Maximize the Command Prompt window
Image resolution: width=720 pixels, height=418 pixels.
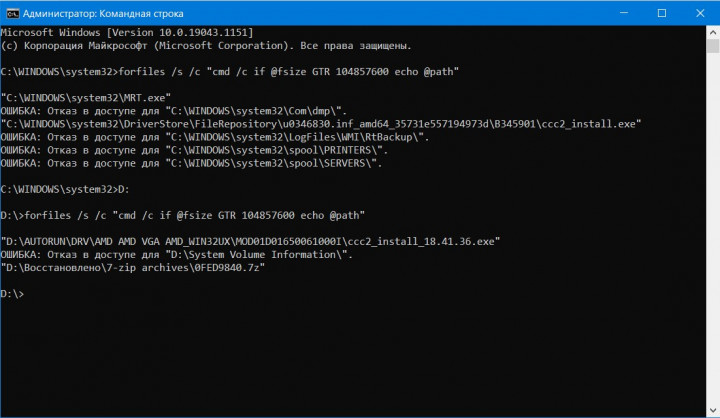(660, 13)
